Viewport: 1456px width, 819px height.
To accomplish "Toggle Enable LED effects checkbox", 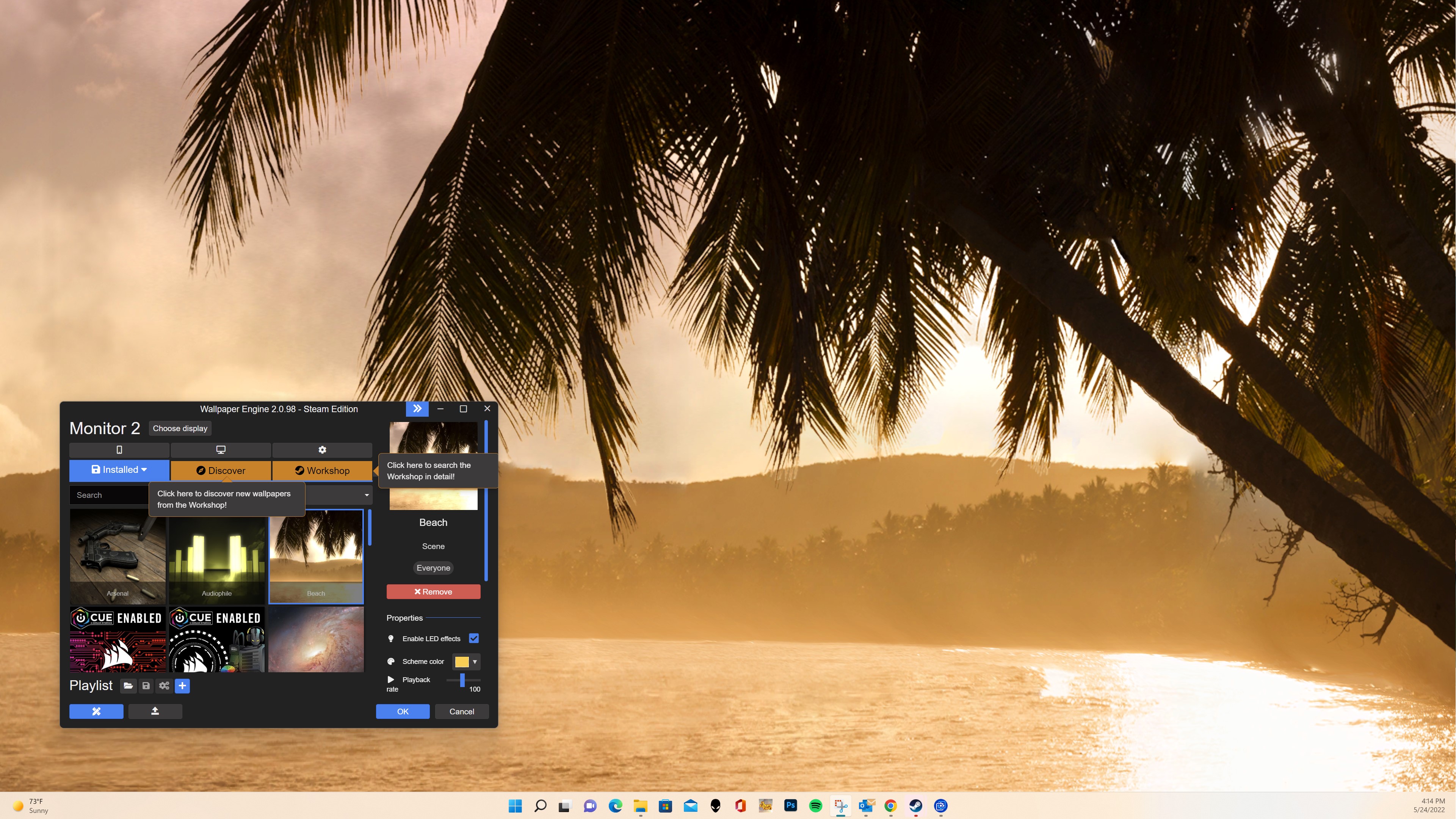I will 473,638.
